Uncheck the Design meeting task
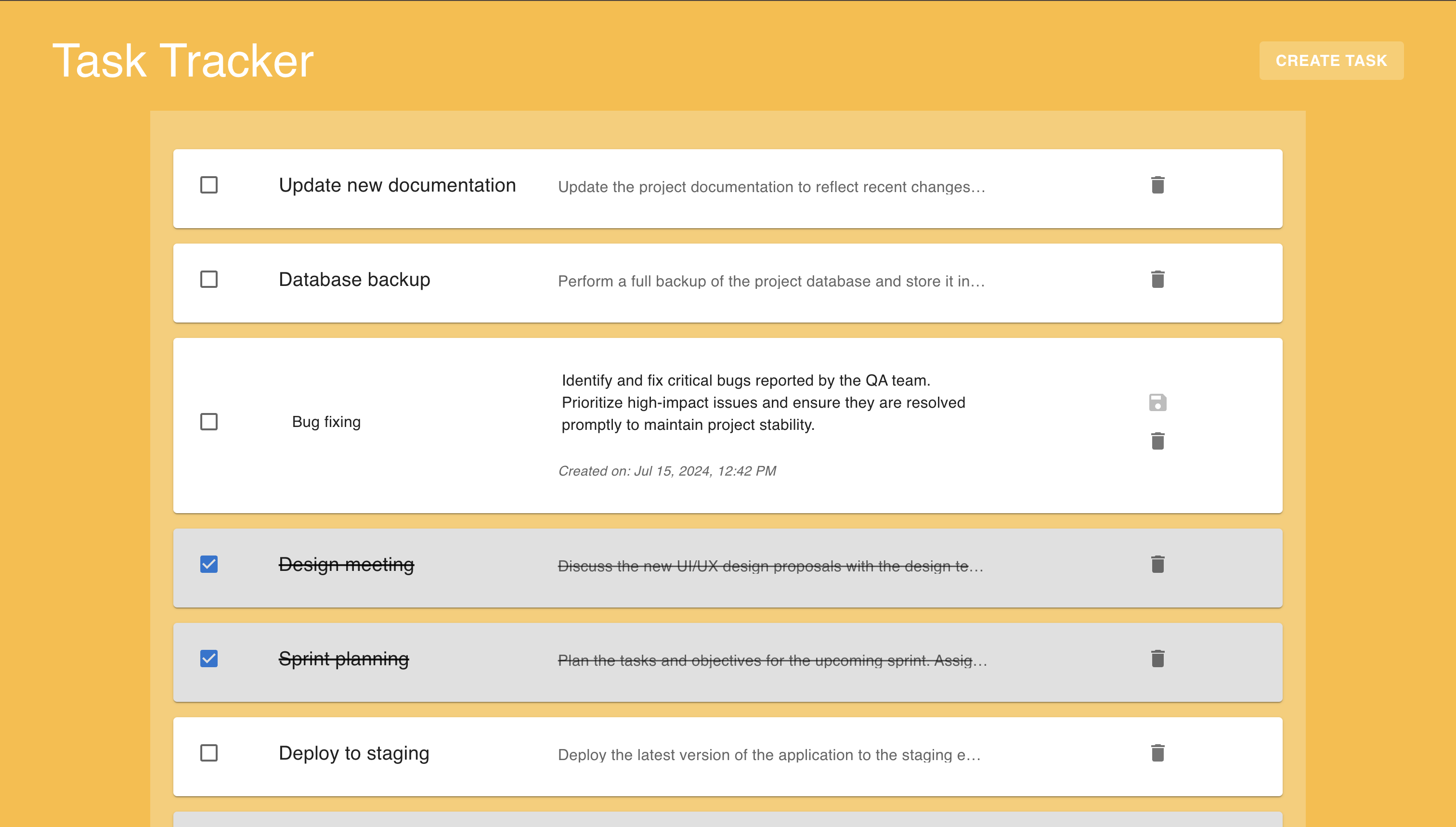1456x827 pixels. coord(209,565)
